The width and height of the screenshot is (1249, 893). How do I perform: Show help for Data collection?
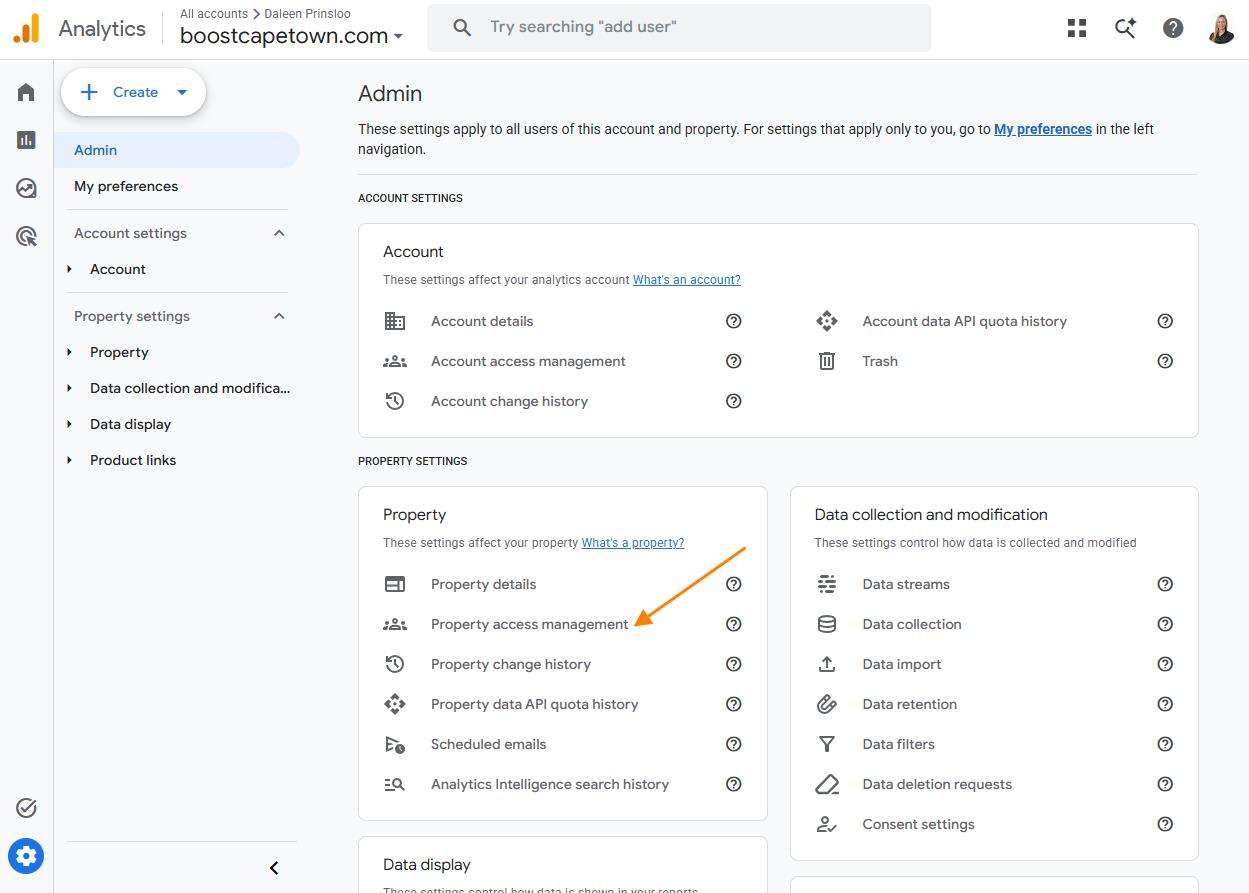1165,624
